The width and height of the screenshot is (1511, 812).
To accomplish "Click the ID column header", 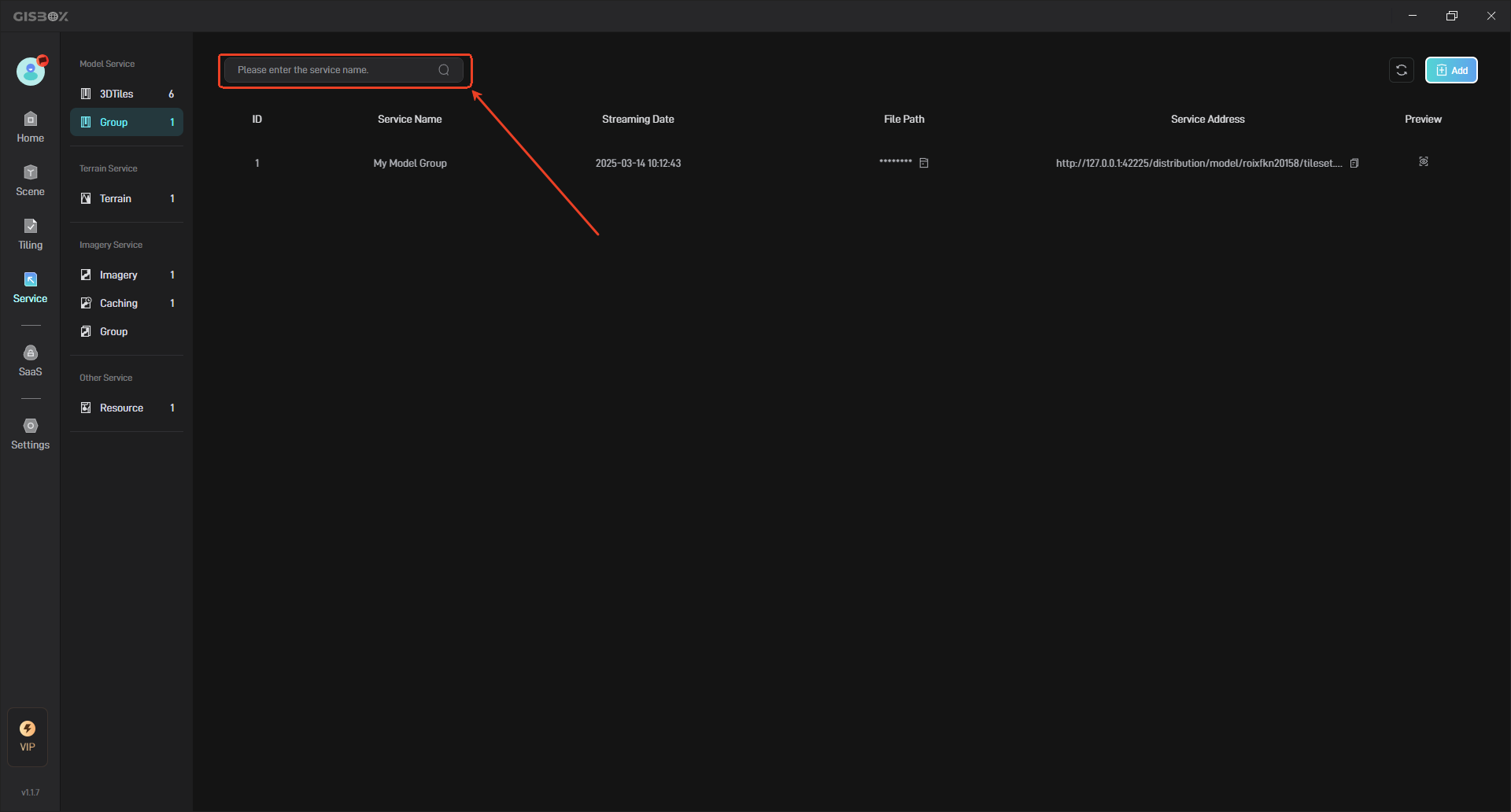I will tap(257, 119).
